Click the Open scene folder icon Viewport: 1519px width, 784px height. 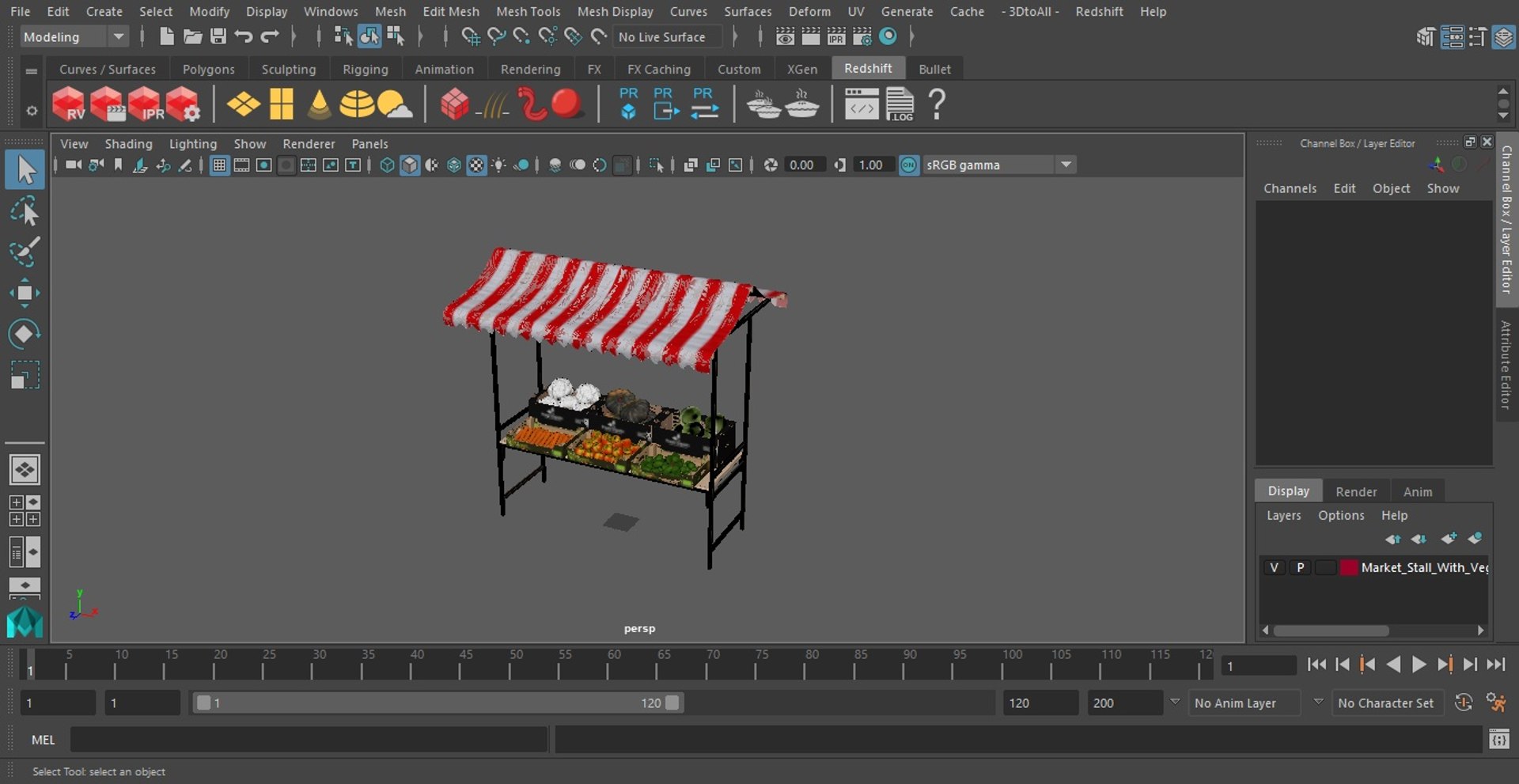click(x=192, y=36)
